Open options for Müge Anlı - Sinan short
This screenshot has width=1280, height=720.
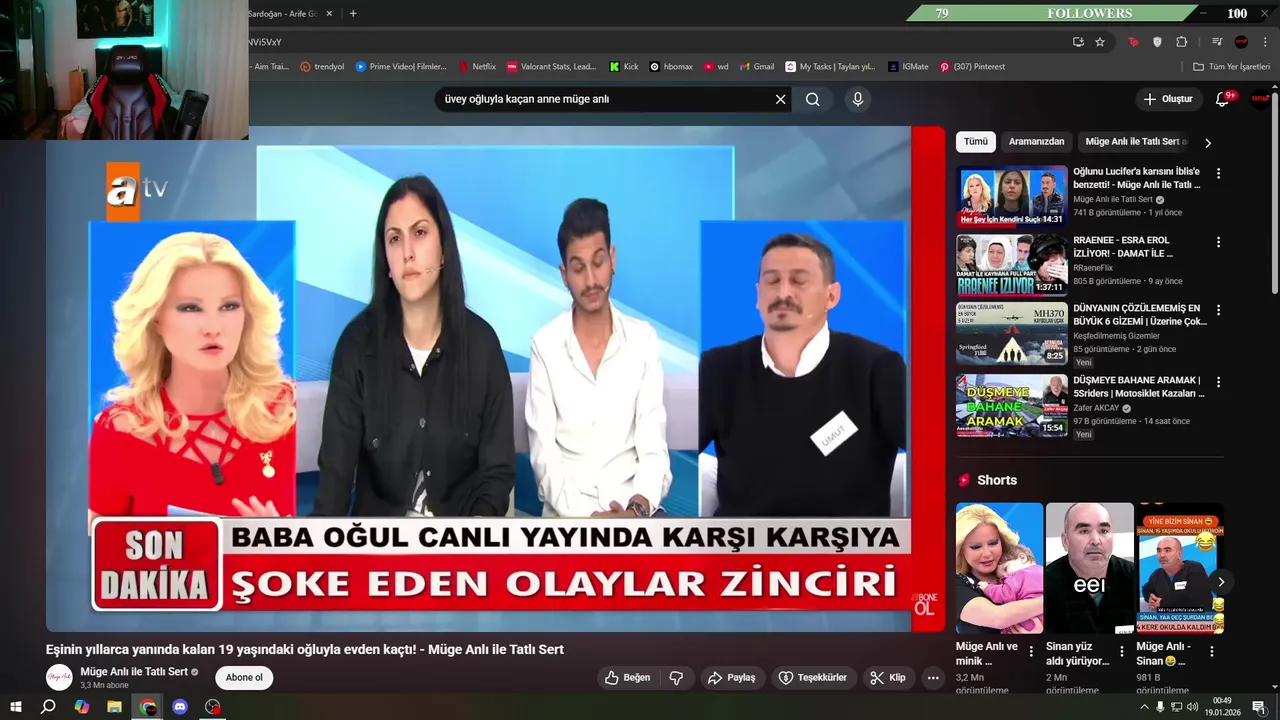pyautogui.click(x=1211, y=651)
